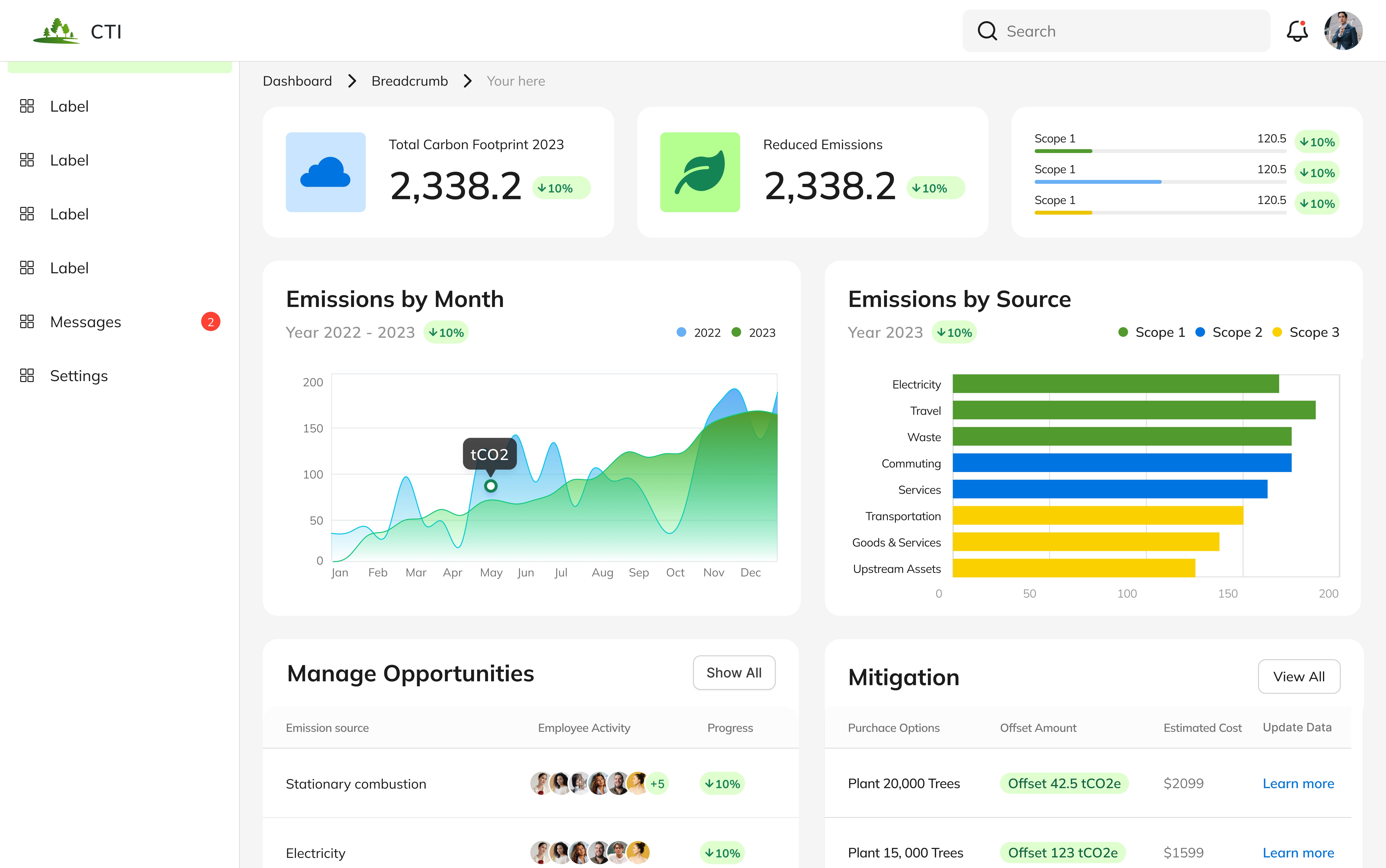Click the tCO2 data point marker
The width and height of the screenshot is (1386, 868).
490,486
